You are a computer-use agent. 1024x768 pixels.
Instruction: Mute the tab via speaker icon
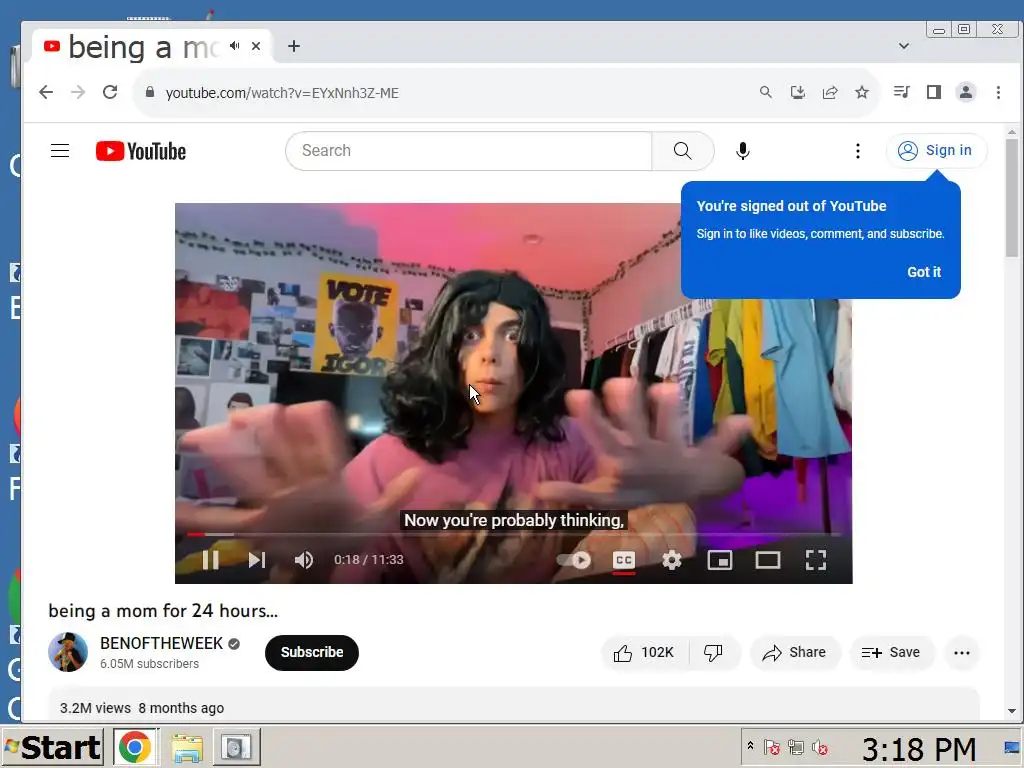234,46
